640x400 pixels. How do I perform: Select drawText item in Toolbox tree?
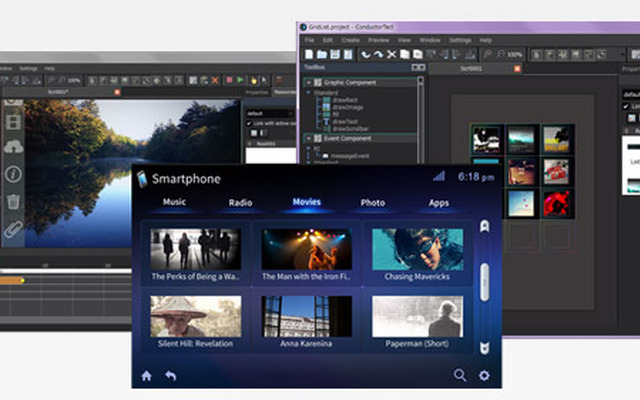[344, 122]
